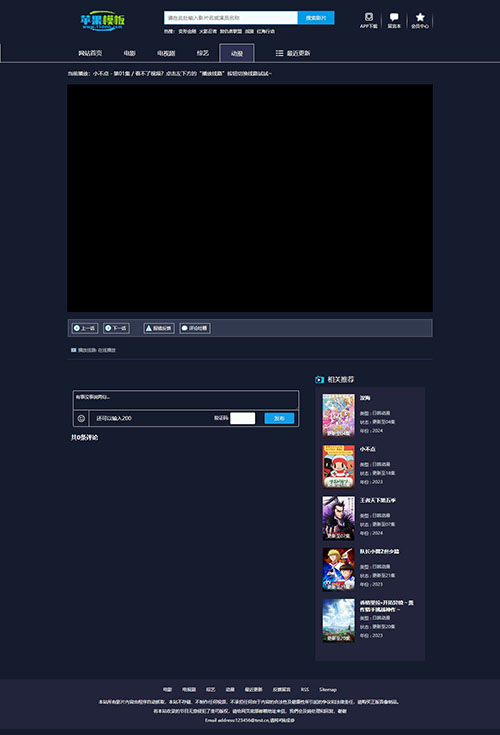Click the white verification code input box
Image resolution: width=500 pixels, height=735 pixels.
coord(243,418)
